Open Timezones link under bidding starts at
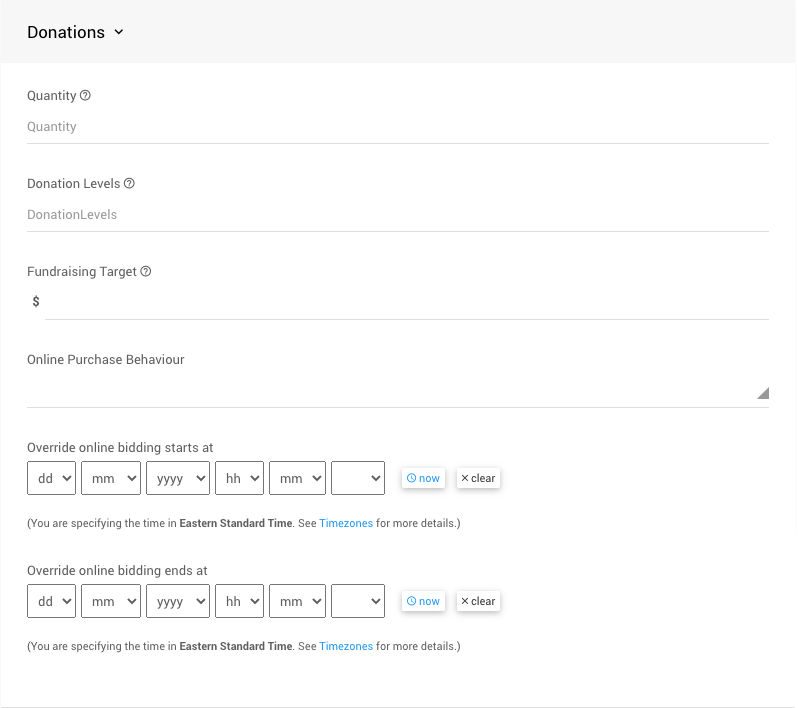Screen dimensions: 798x708 tap(346, 523)
